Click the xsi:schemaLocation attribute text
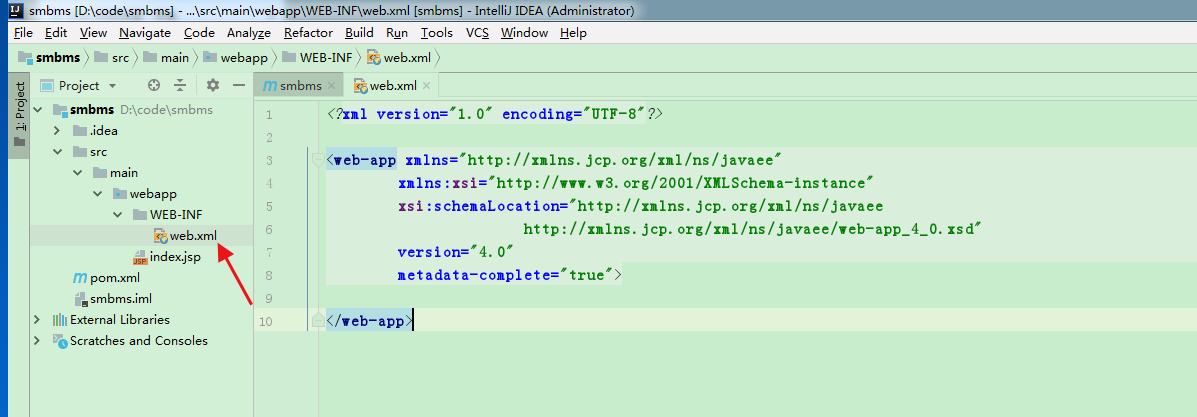Screen dimensions: 1197x417 pos(641,206)
